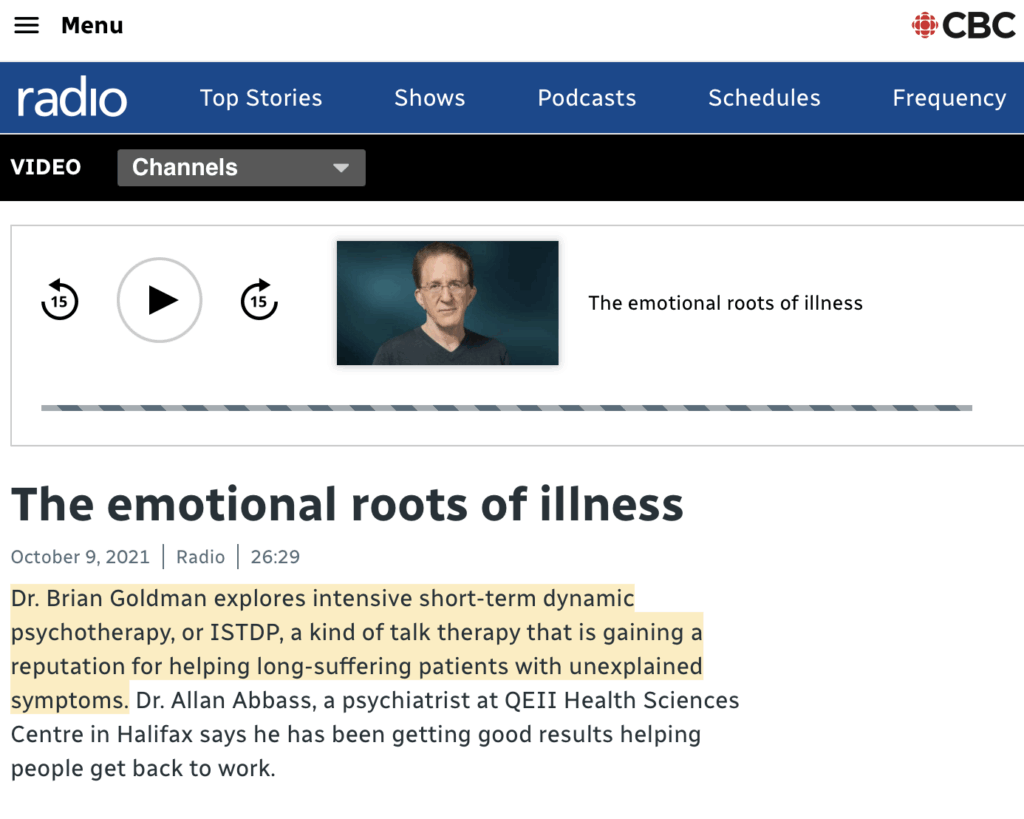The image size is (1024, 819).
Task: Click the Channels dropdown arrow
Action: [x=341, y=168]
